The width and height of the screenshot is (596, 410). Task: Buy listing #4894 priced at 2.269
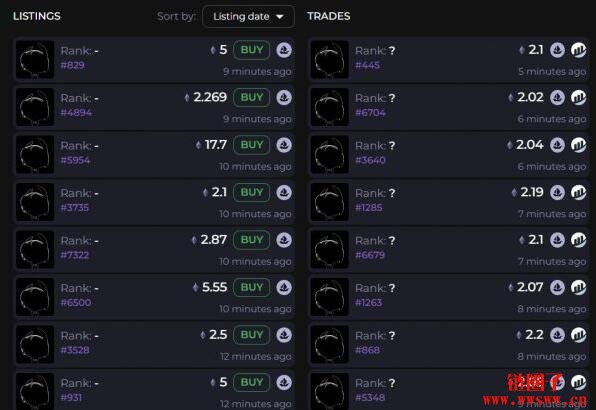coord(252,98)
